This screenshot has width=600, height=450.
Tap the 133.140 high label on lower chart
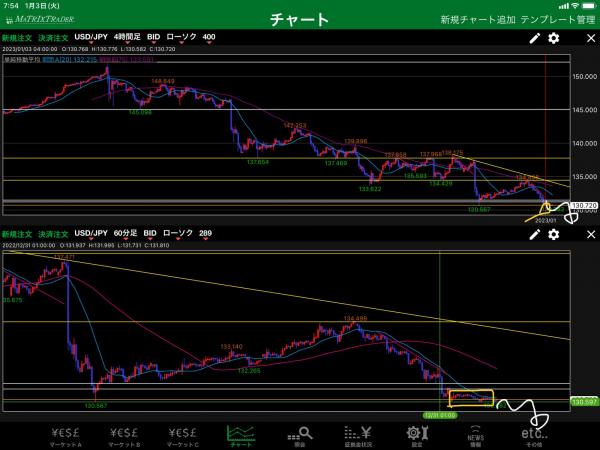(x=232, y=347)
